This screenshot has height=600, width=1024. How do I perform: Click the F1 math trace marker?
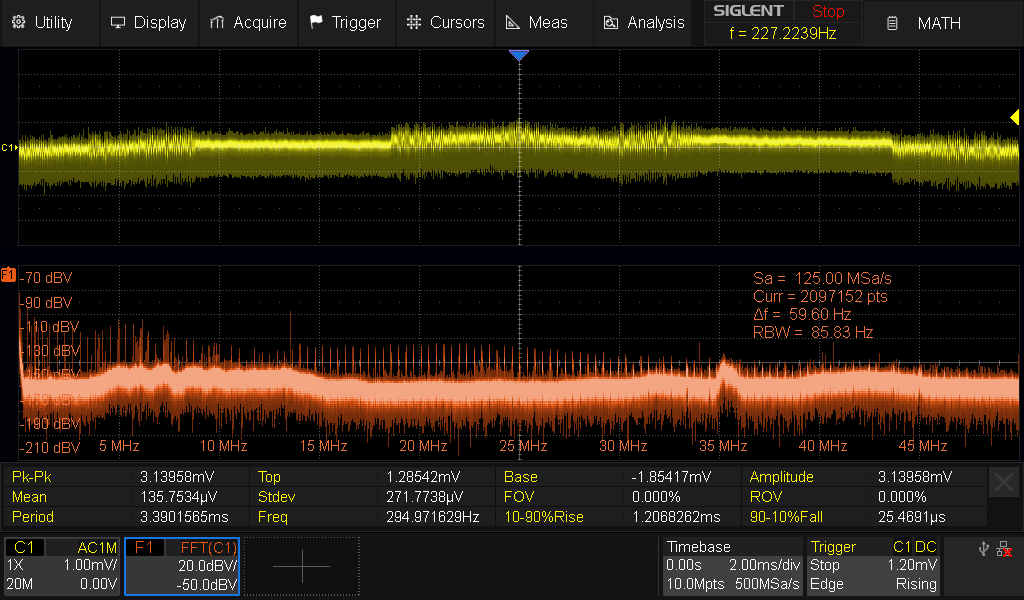(8, 275)
